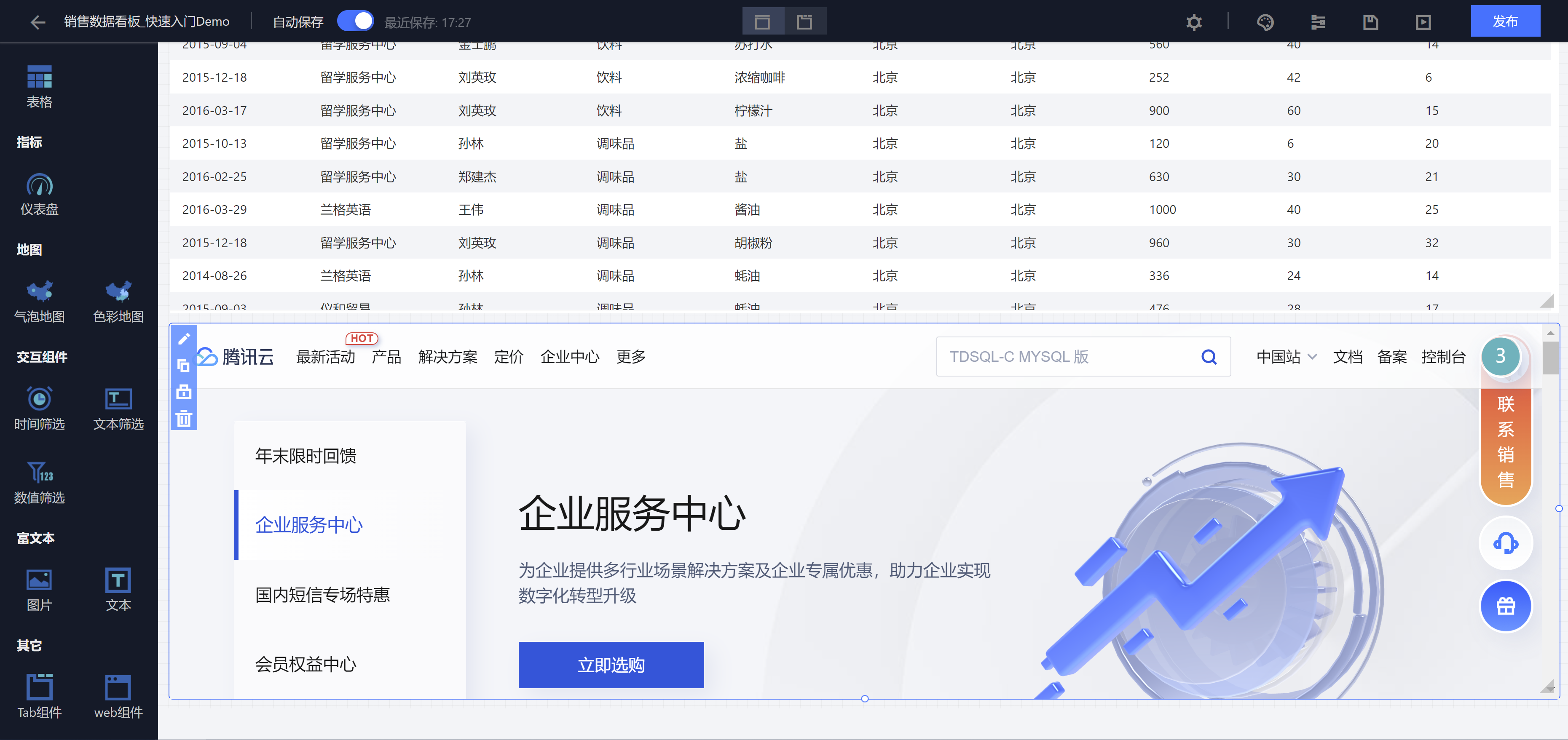Toggle the auto-save switch
This screenshot has height=740, width=1568.
coord(356,21)
